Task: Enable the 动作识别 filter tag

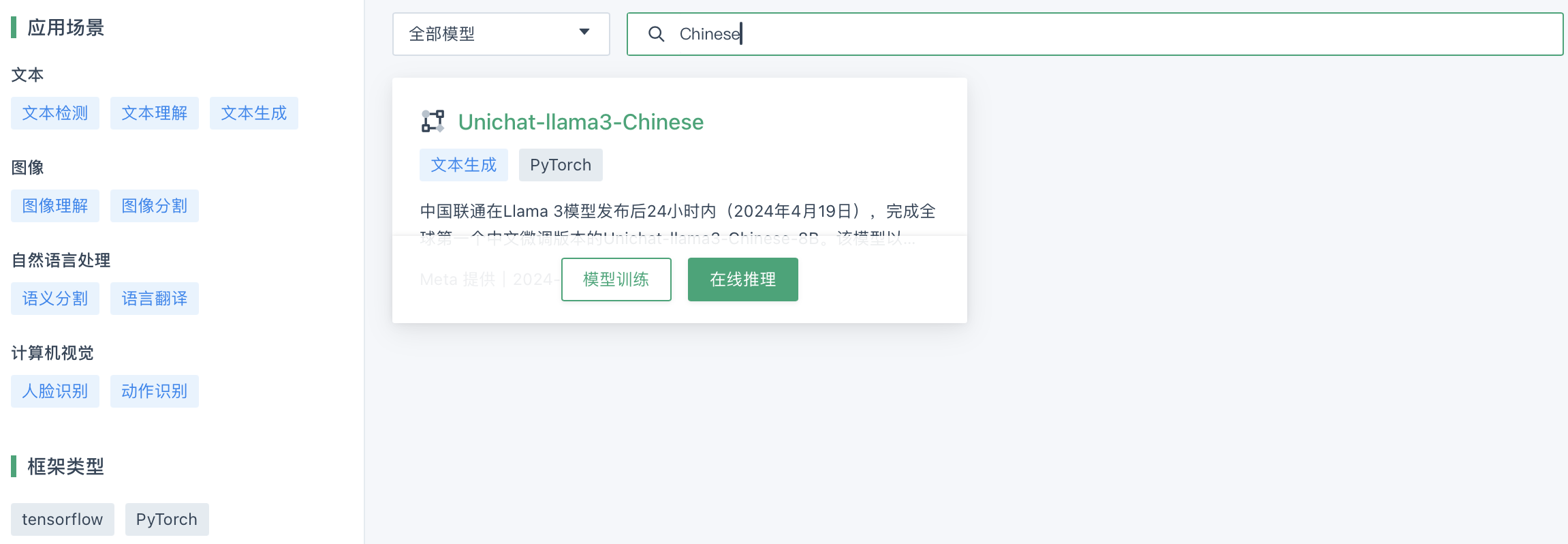Action: [x=155, y=391]
